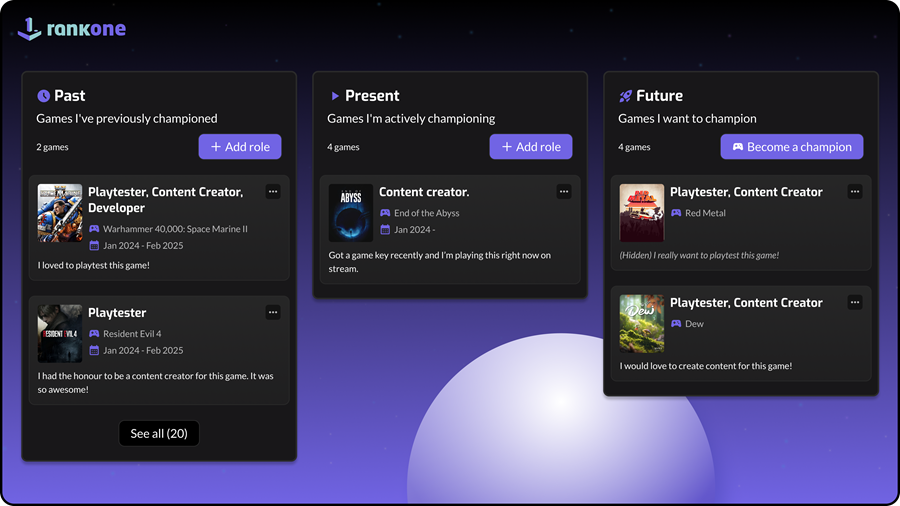Image resolution: width=900 pixels, height=506 pixels.
Task: Open three-dot menu on End of the Abyss card
Action: click(x=564, y=192)
